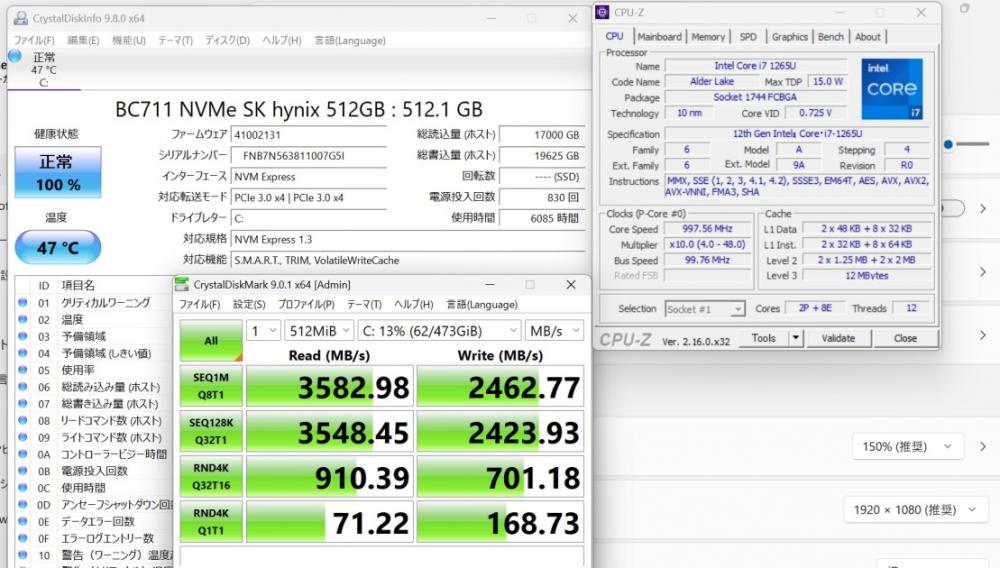This screenshot has height=568, width=1000.
Task: Open CrystalDiskInfo 言語(Language) menu
Action: tap(349, 40)
